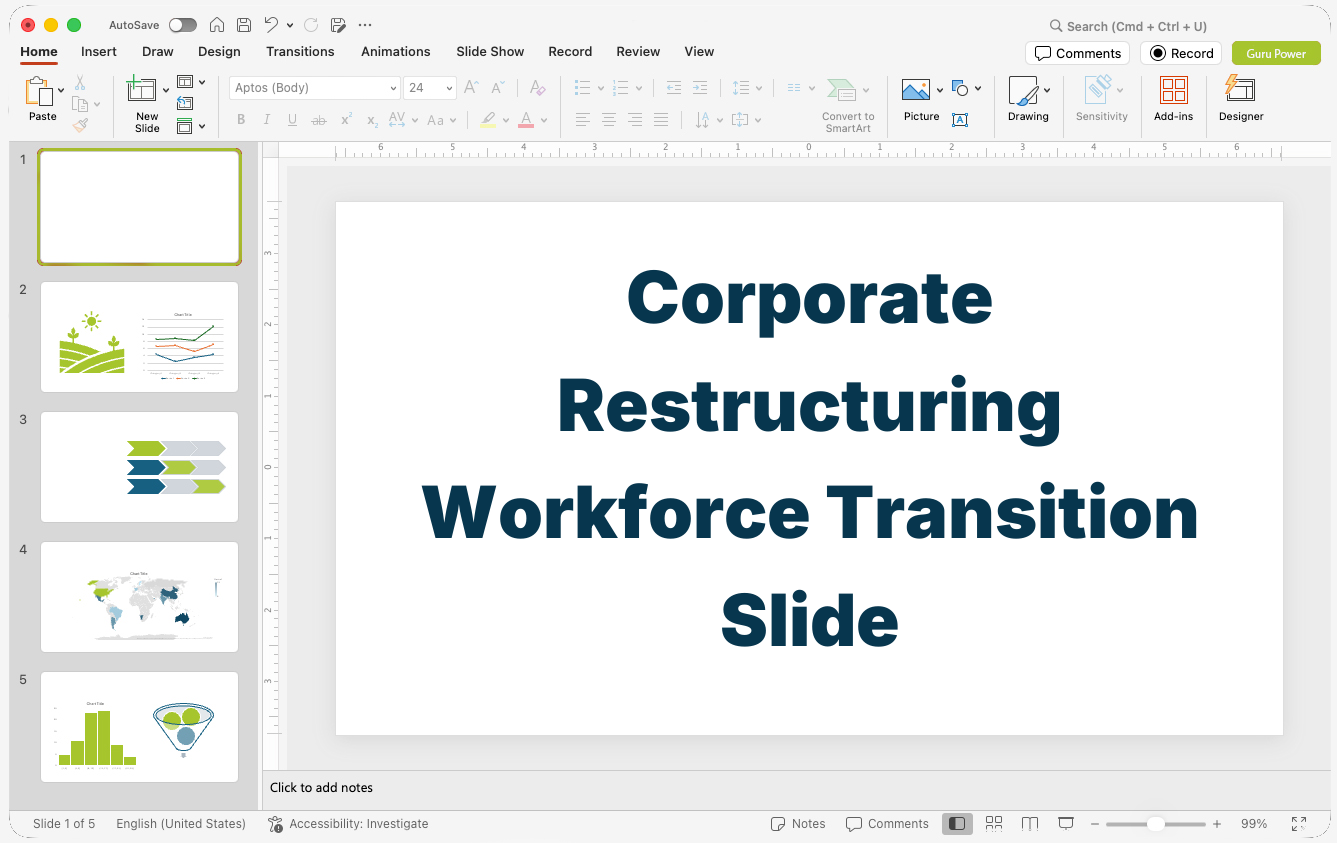Cut selection with the scissors icon
The height and width of the screenshot is (843, 1337).
(80, 83)
